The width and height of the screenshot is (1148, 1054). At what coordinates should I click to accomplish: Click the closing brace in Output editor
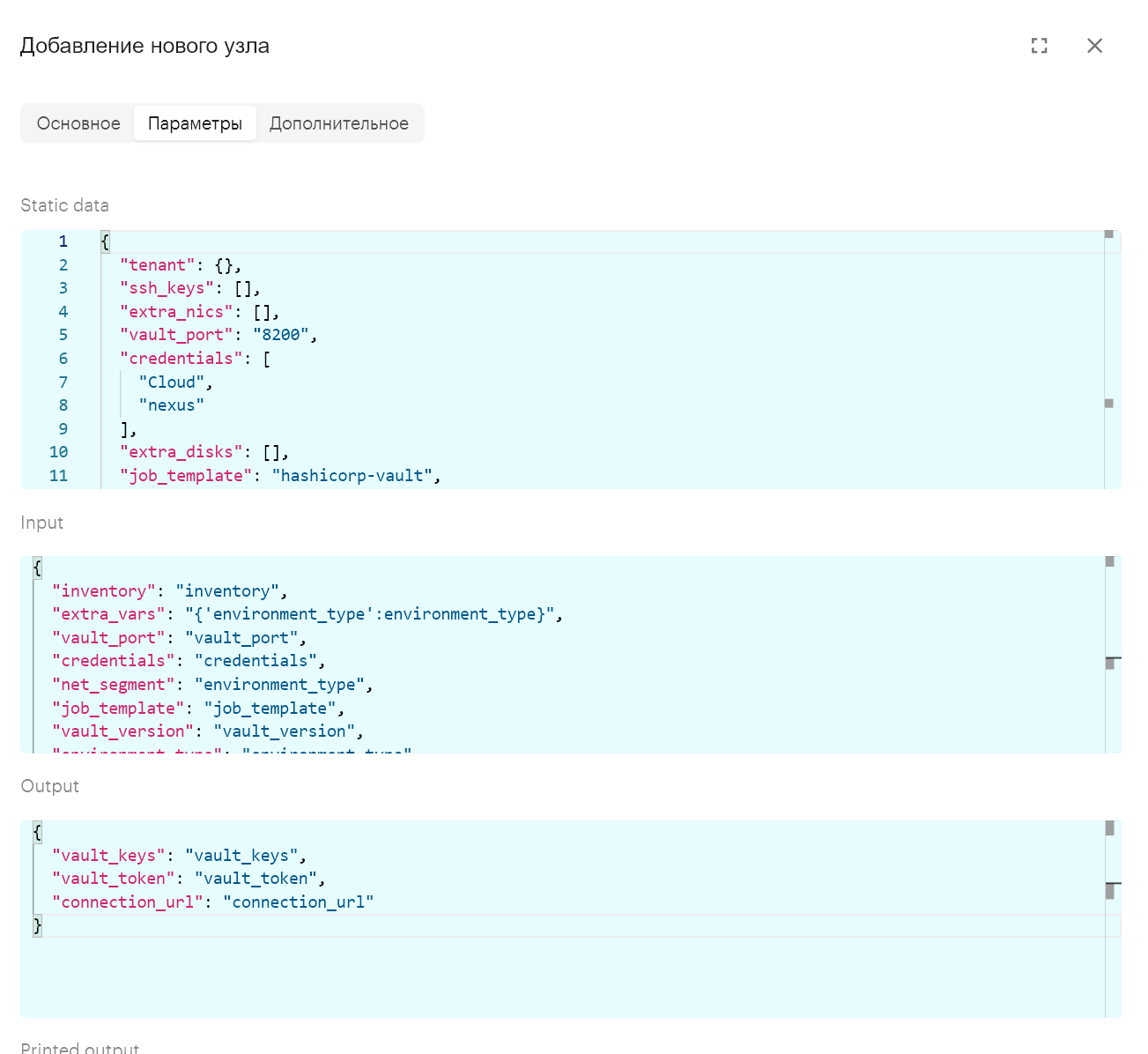[37, 925]
